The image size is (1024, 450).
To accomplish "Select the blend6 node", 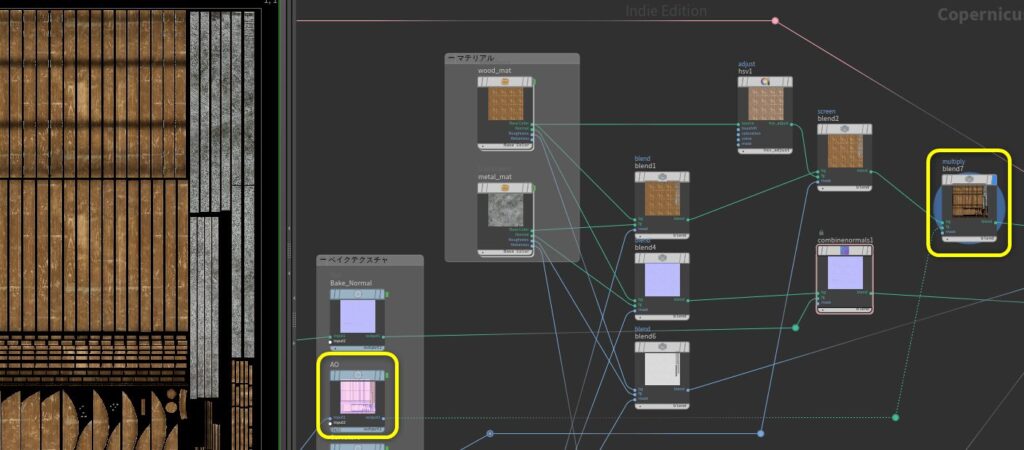I will [x=661, y=370].
